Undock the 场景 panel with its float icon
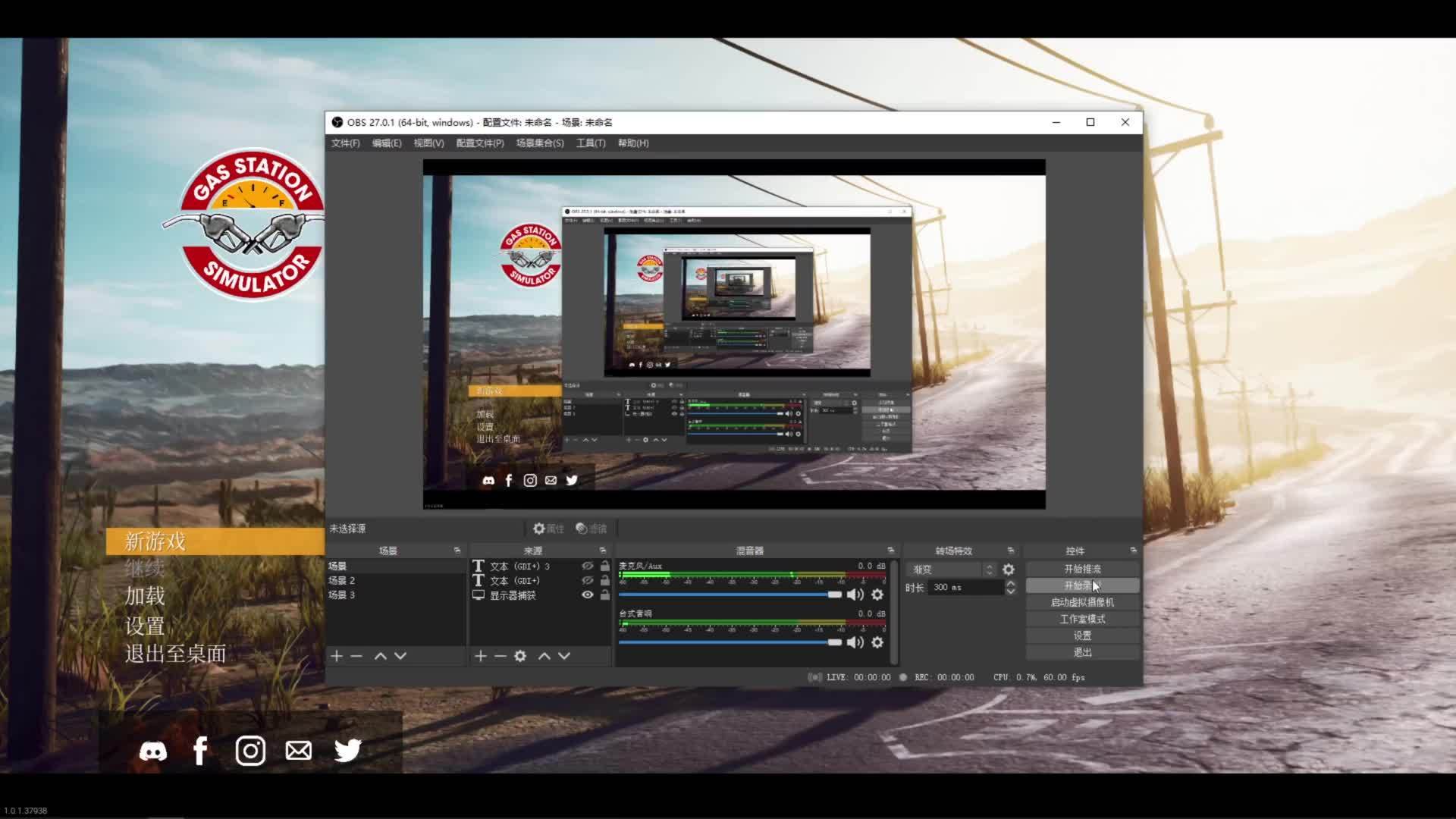 [x=457, y=551]
